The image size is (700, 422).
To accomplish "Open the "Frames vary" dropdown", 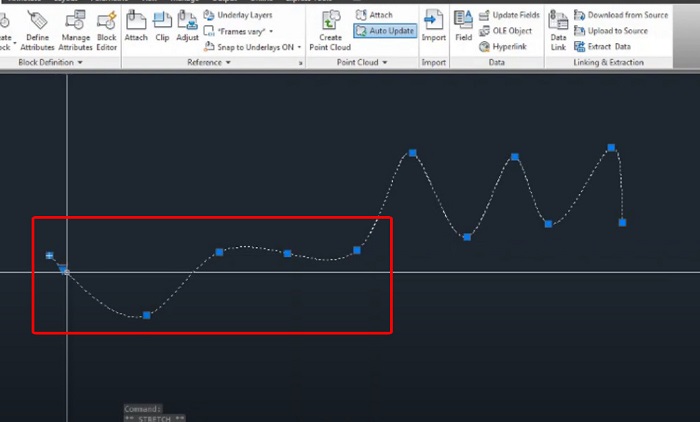I will [x=245, y=31].
